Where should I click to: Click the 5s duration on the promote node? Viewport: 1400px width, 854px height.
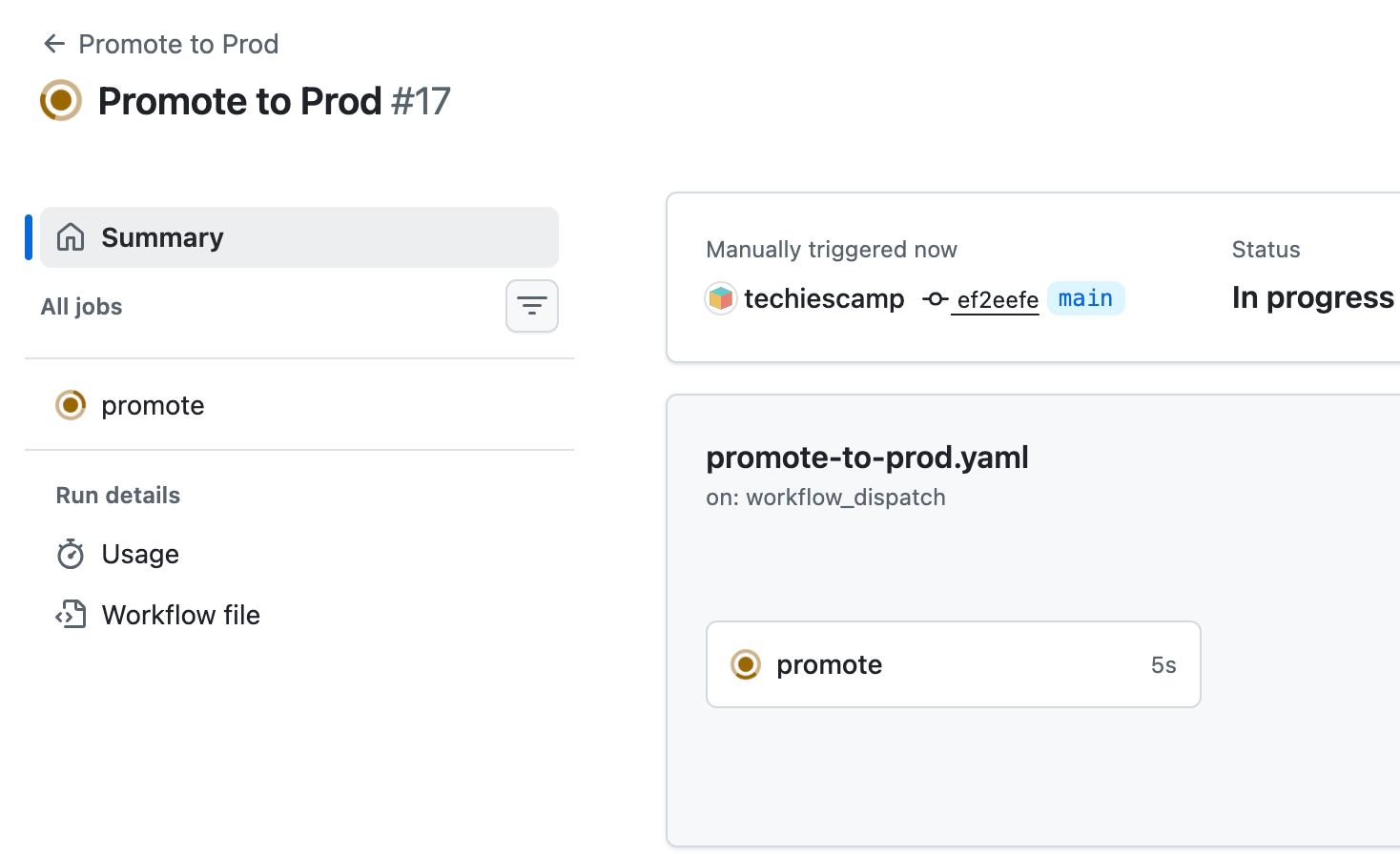pyautogui.click(x=1163, y=664)
